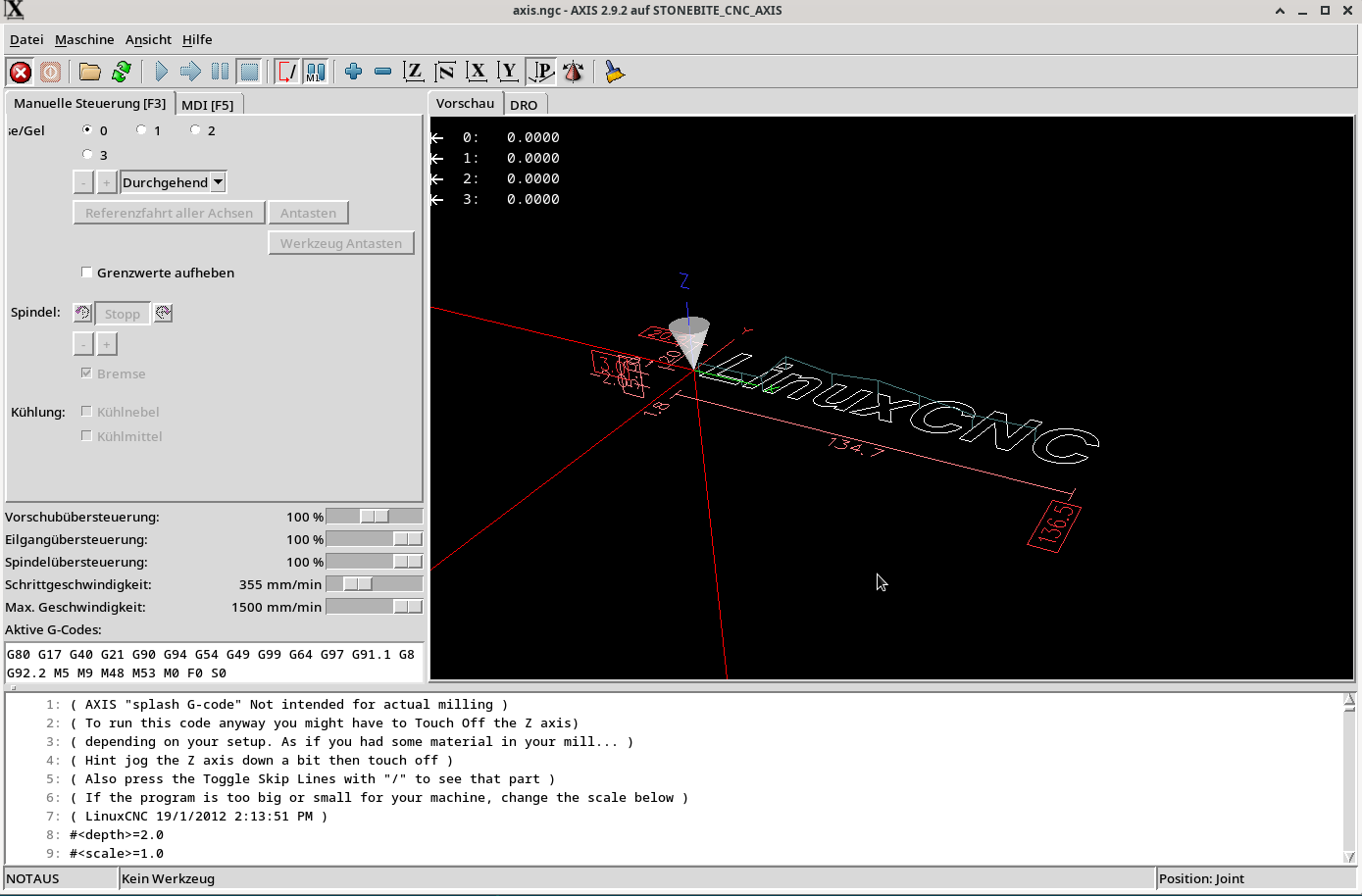Open a G-code file with folder icon
Viewport: 1362px width, 896px height.
[90, 72]
